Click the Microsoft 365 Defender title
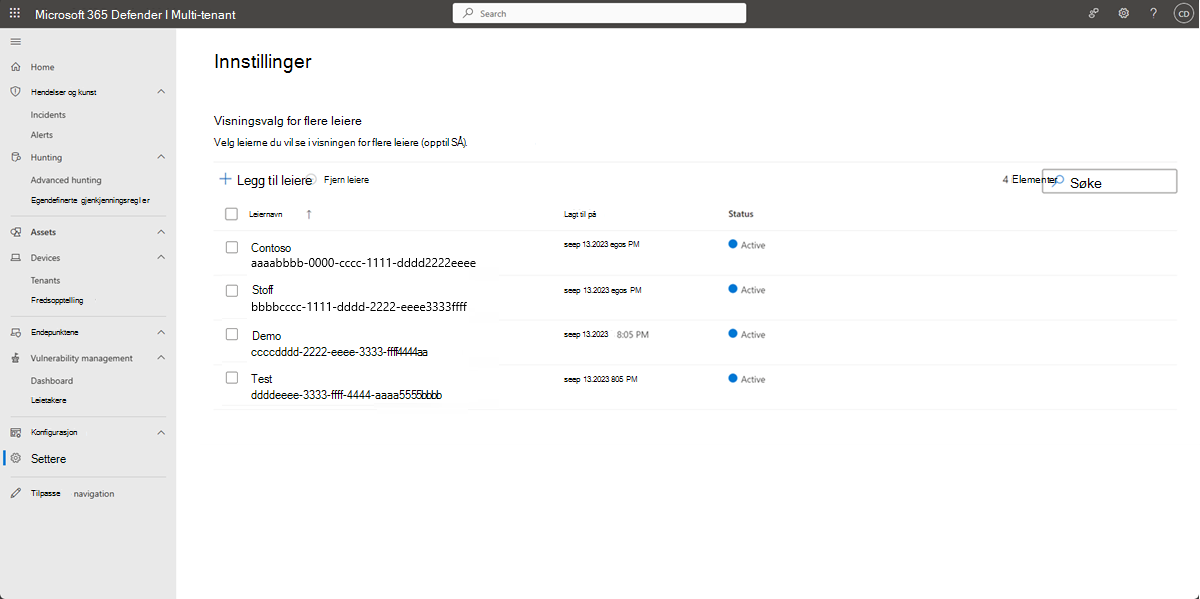 (x=135, y=14)
